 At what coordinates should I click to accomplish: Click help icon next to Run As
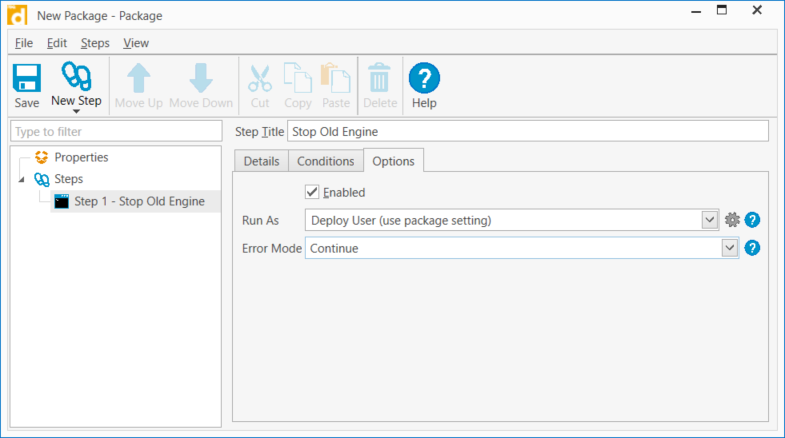coord(753,220)
